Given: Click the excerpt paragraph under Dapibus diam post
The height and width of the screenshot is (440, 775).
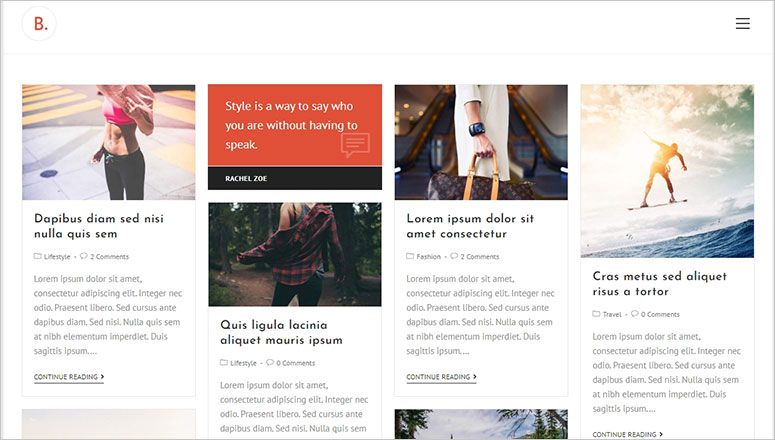Looking at the screenshot, I should tap(108, 315).
